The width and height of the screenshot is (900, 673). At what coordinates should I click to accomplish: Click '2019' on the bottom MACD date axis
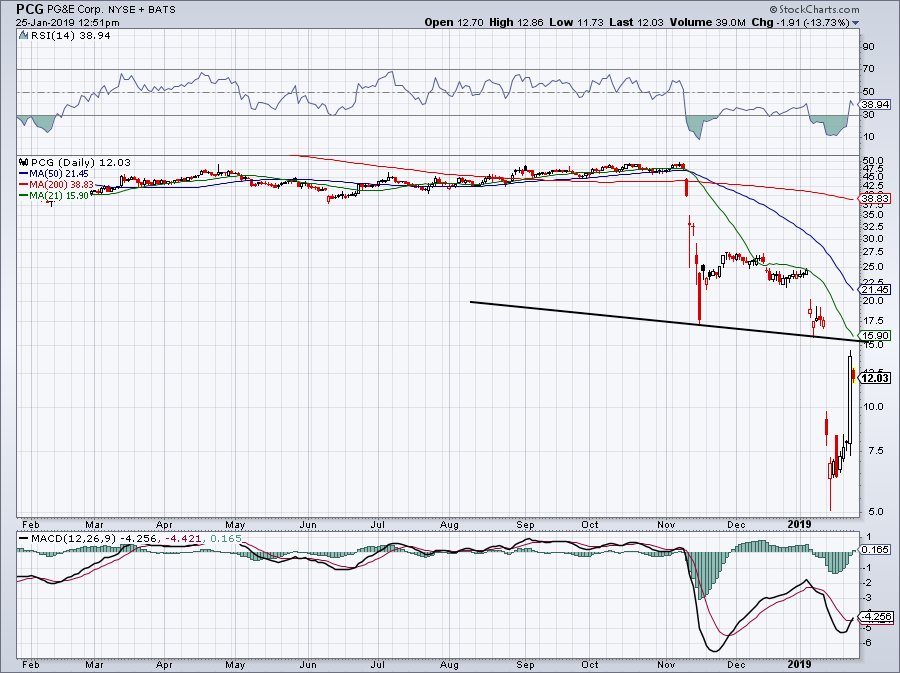pyautogui.click(x=799, y=665)
